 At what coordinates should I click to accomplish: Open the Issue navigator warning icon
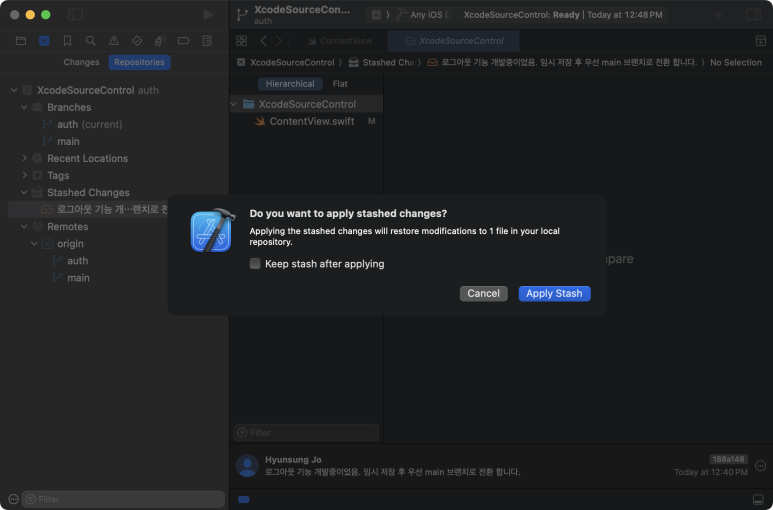[114, 40]
